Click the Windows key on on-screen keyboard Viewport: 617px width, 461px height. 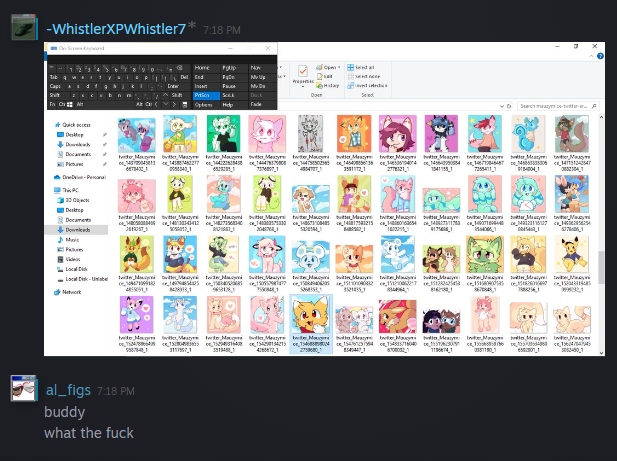point(70,105)
